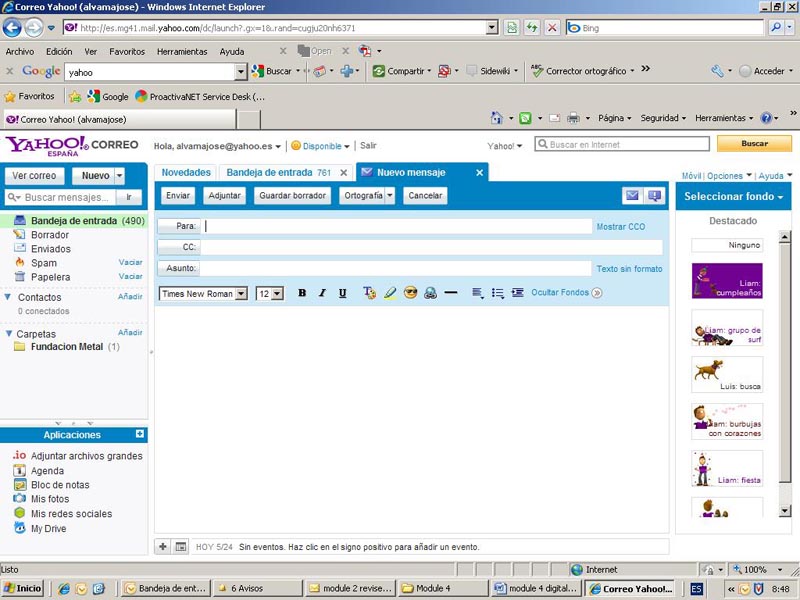Open the text alignment options icon
This screenshot has width=800, height=600.
coord(478,293)
